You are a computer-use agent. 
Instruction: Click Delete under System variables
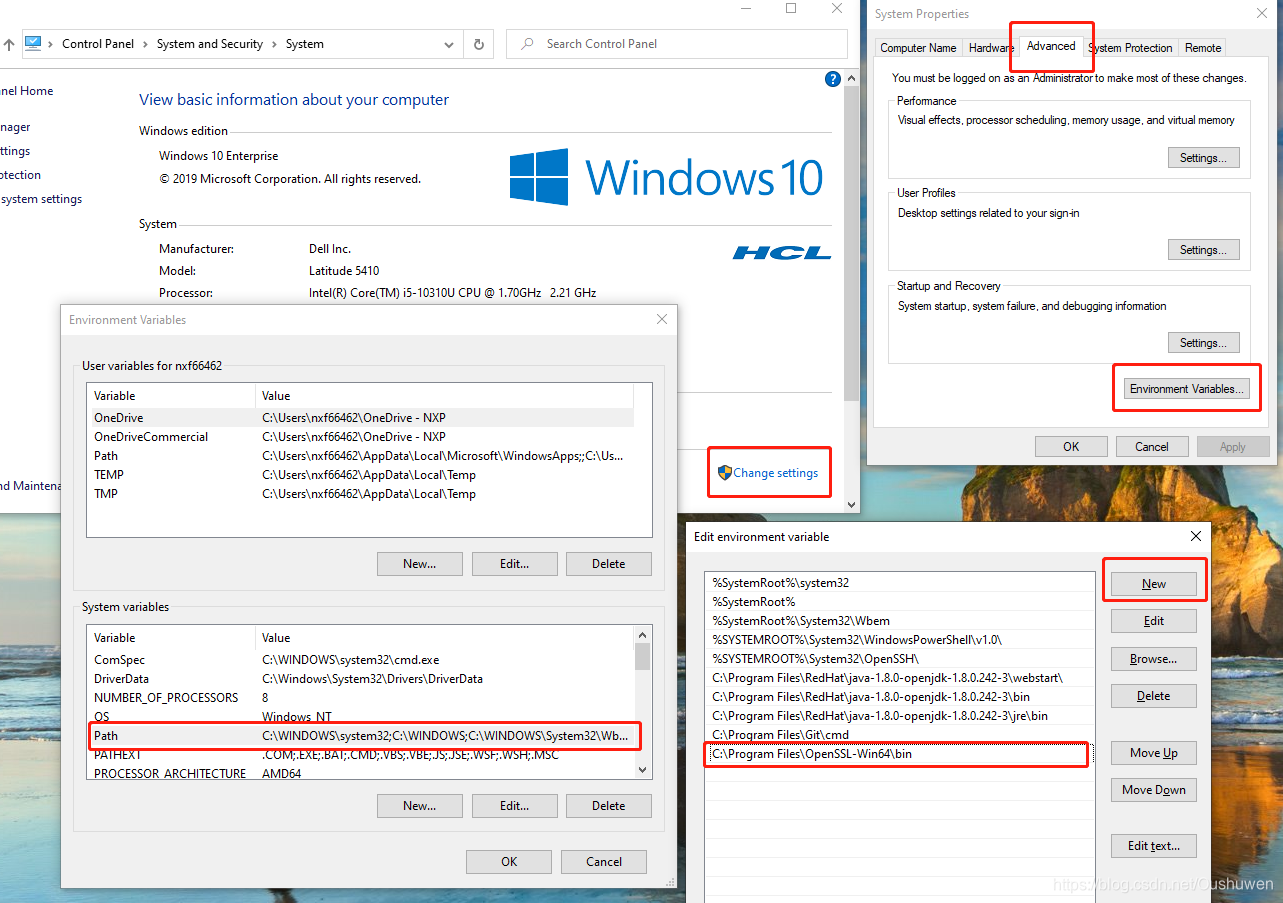[x=608, y=806]
